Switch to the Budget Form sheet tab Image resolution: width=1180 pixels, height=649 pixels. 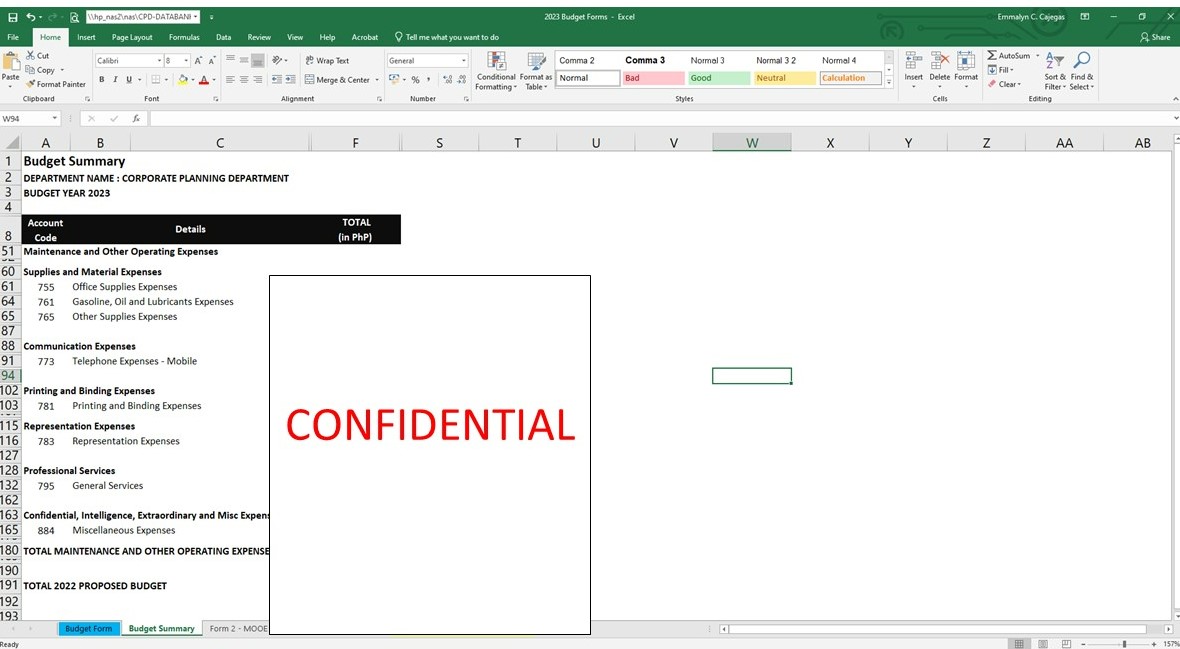tap(89, 629)
